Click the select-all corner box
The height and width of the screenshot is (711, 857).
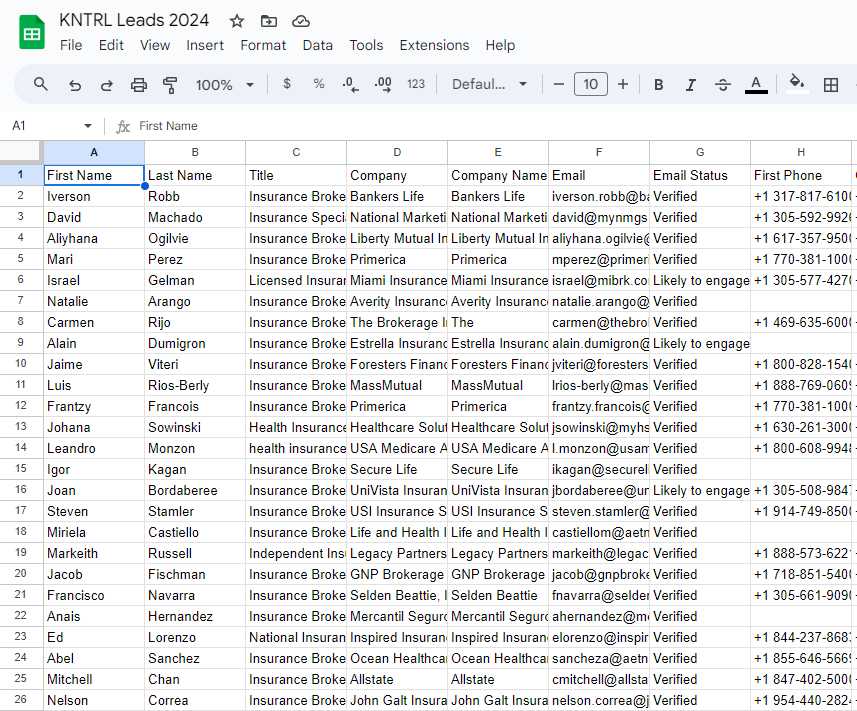[21, 152]
